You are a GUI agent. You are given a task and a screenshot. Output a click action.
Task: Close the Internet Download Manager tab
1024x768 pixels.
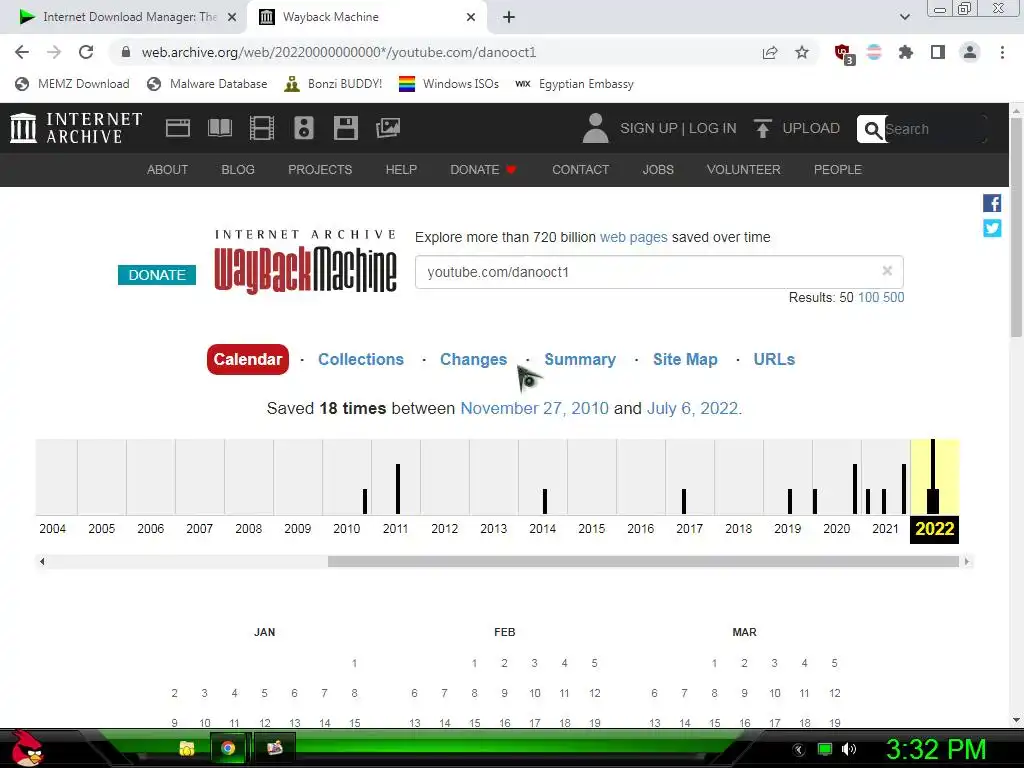pos(232,18)
